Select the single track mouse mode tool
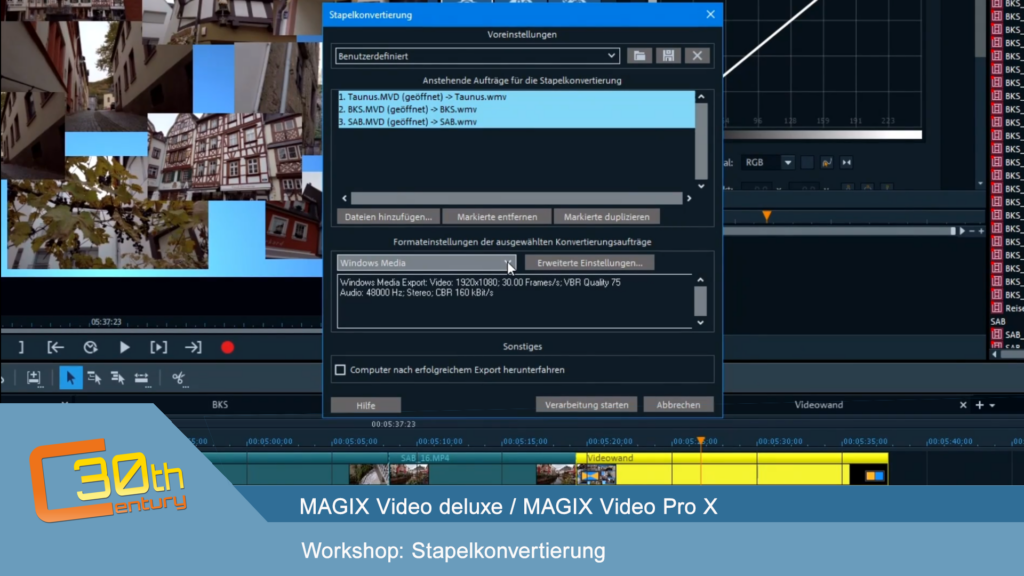Screen dimensions: 1024x576 [94, 377]
